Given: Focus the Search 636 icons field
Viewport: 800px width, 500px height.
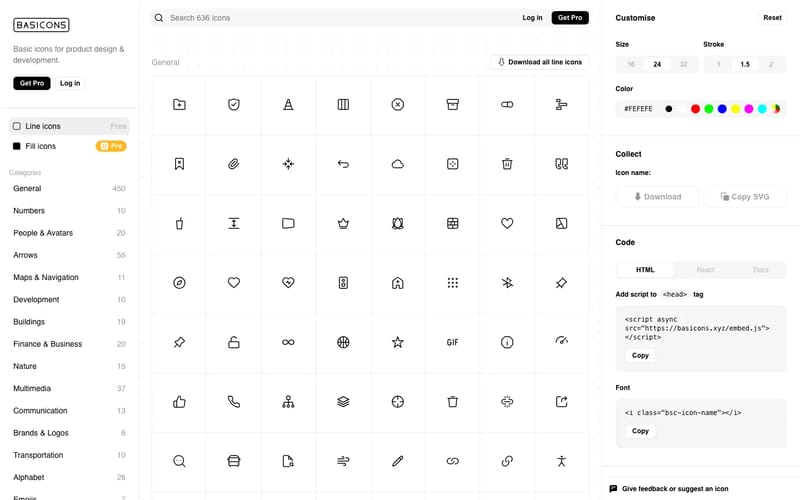Looking at the screenshot, I should coord(330,18).
